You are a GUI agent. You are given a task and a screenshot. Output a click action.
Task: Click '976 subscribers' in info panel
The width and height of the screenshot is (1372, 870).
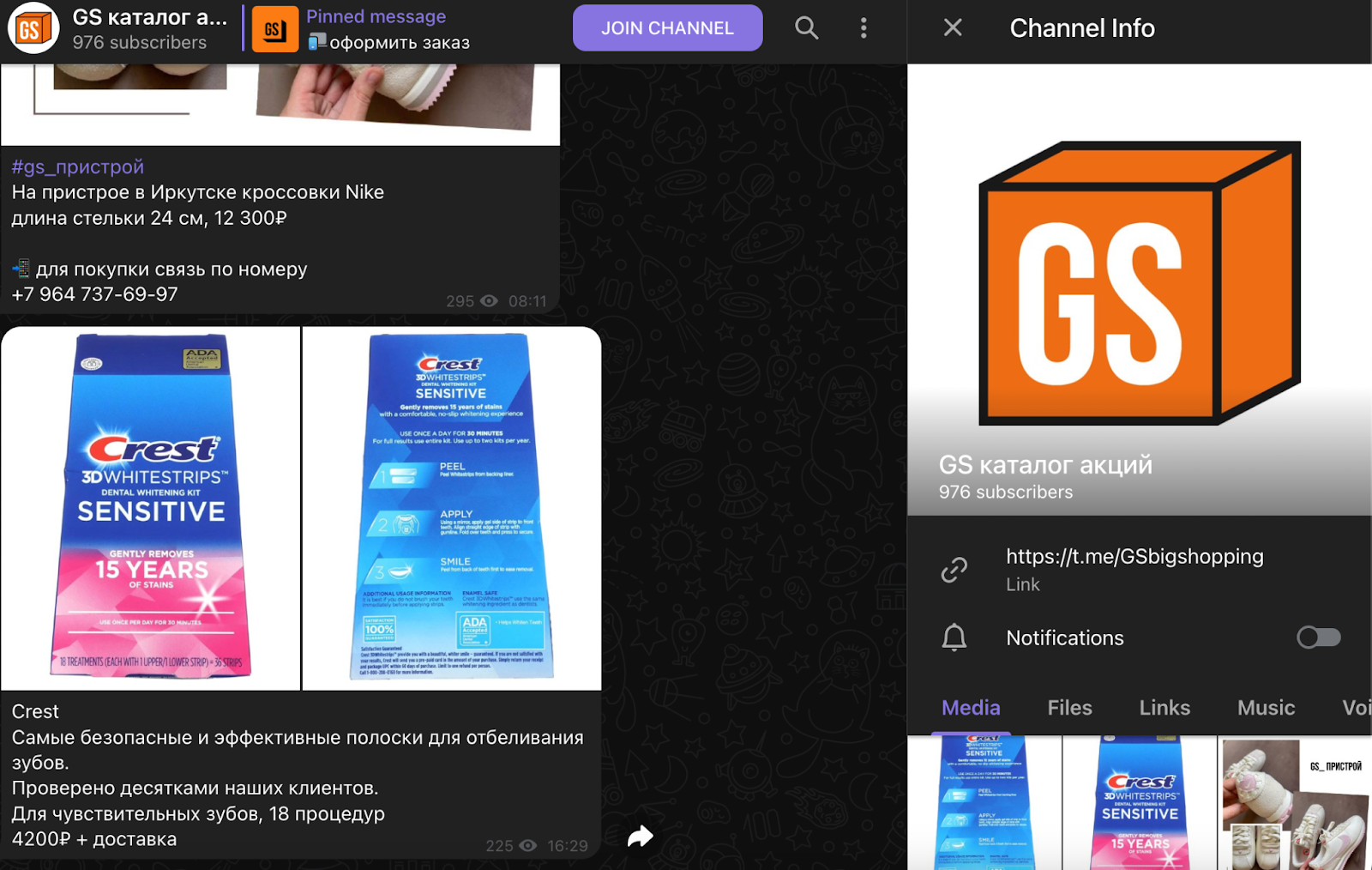(1006, 492)
